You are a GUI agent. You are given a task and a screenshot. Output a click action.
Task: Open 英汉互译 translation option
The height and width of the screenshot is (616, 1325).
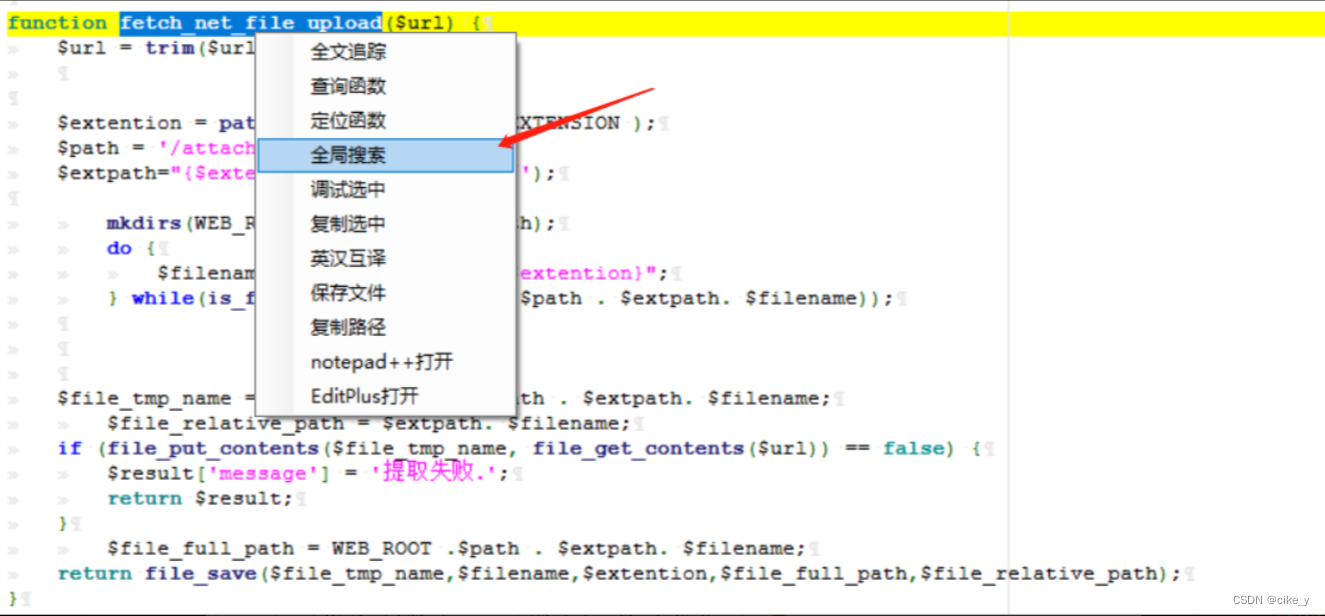[x=348, y=258]
